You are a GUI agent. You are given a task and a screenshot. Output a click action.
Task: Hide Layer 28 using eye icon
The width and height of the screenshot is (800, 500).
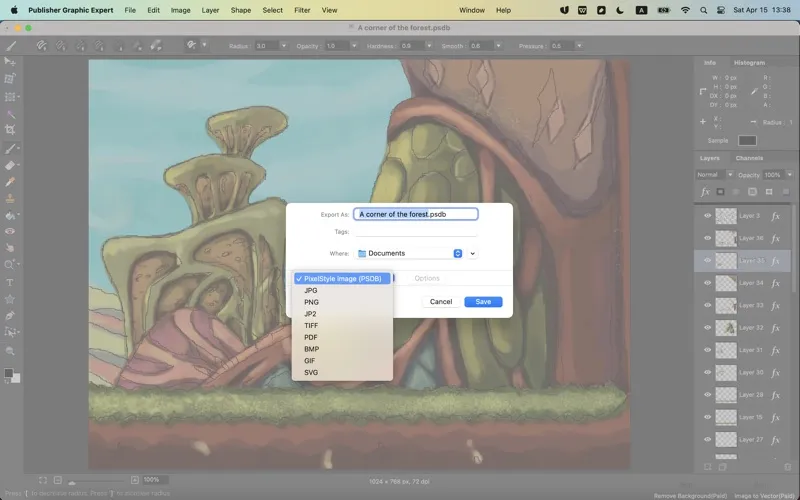coord(707,395)
